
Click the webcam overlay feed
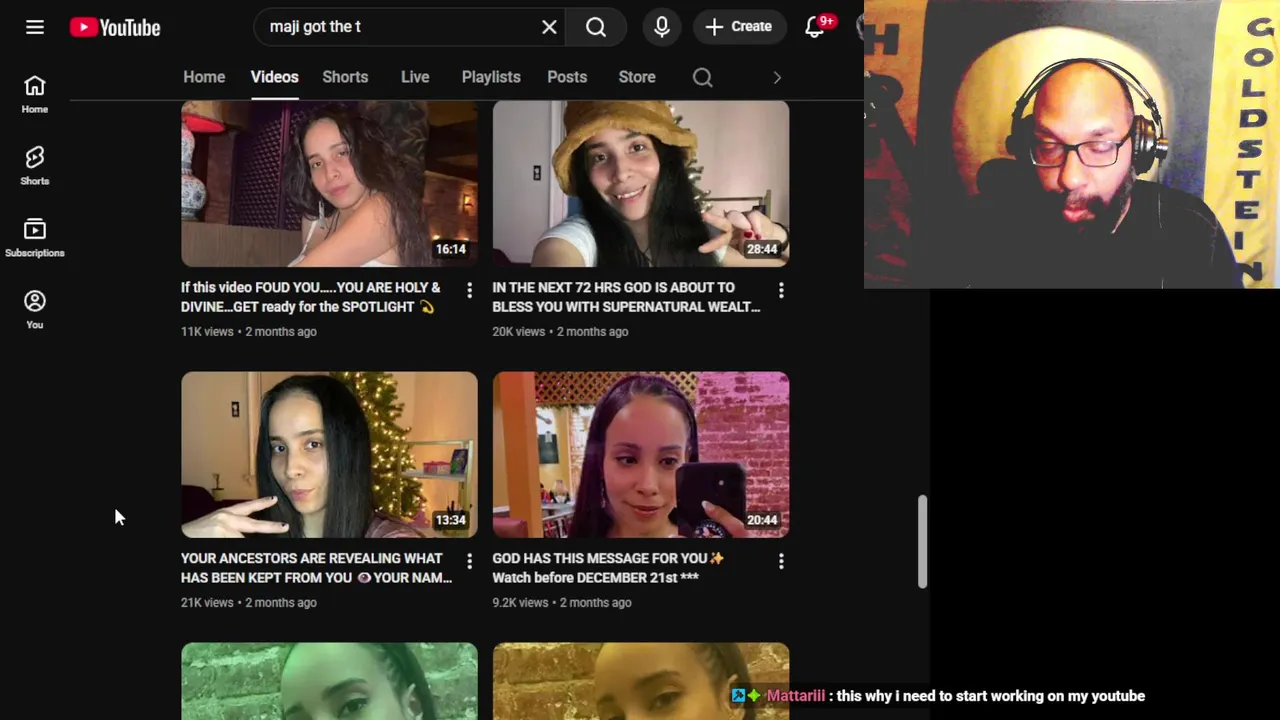click(x=1072, y=144)
